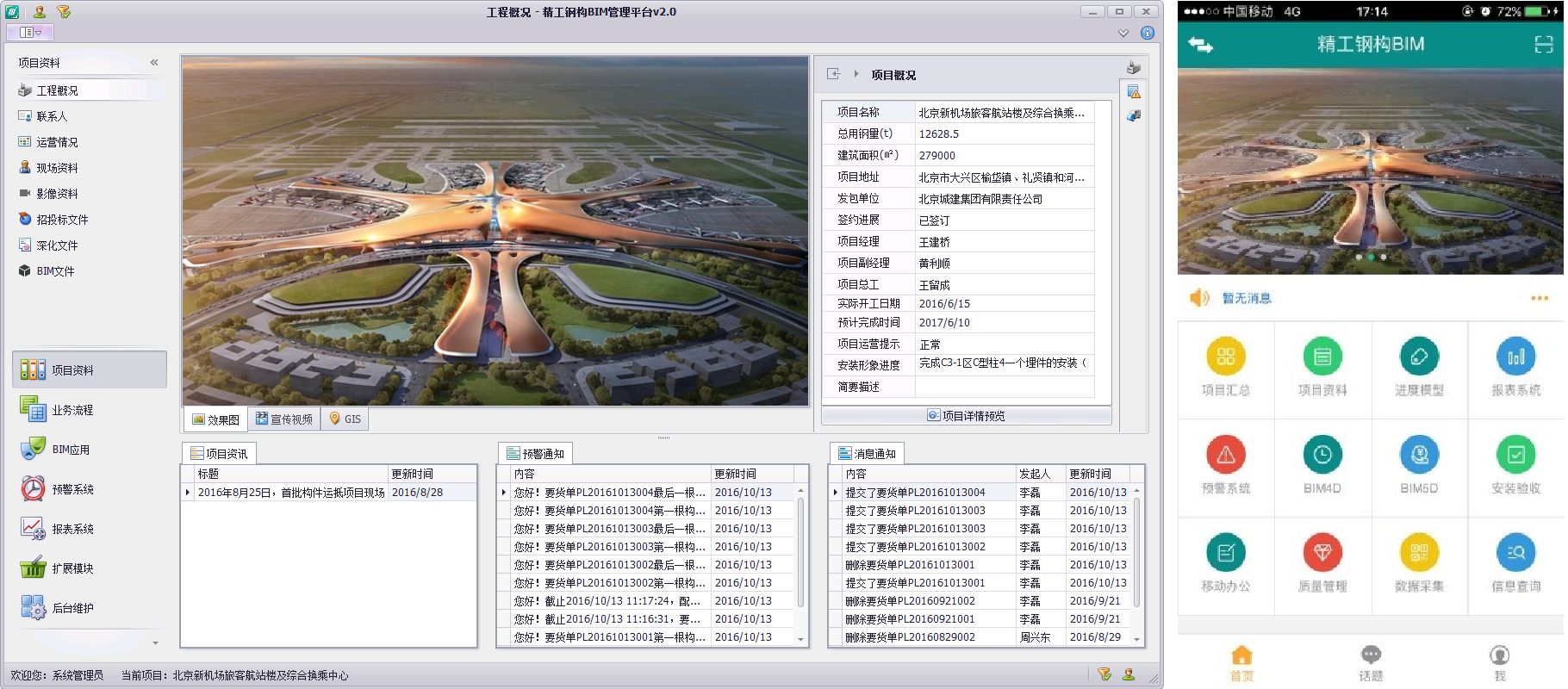Expand the arrow left of 项目概况

(x=856, y=74)
